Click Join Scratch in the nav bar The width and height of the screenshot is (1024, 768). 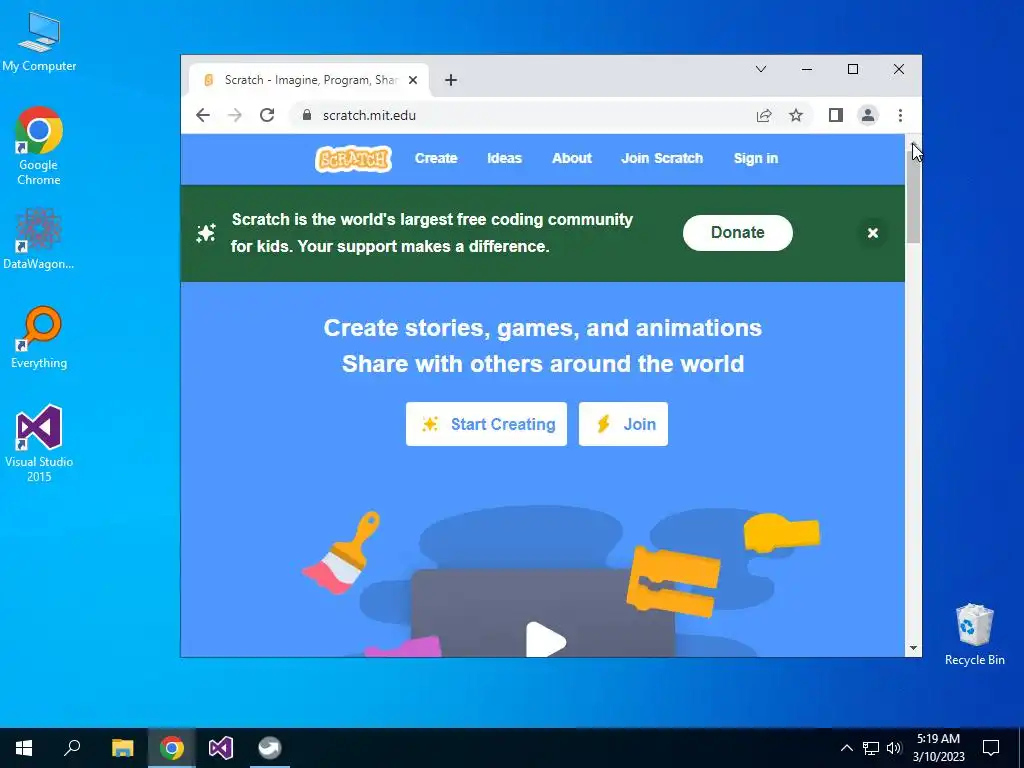click(662, 158)
